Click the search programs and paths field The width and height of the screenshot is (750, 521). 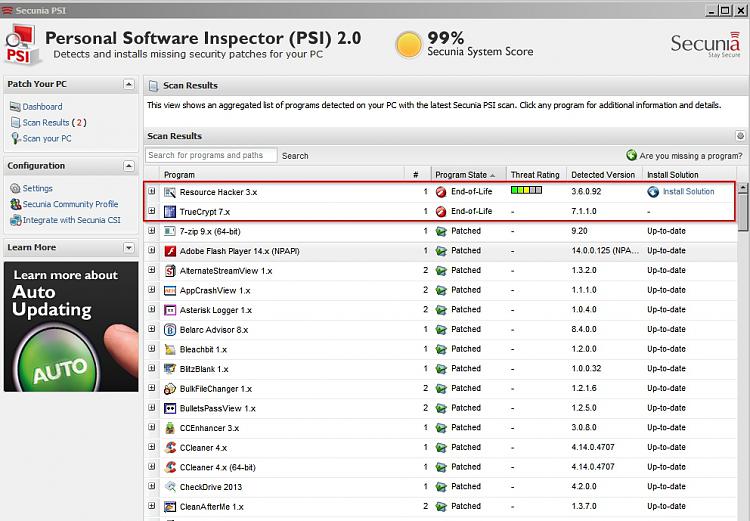(x=211, y=155)
